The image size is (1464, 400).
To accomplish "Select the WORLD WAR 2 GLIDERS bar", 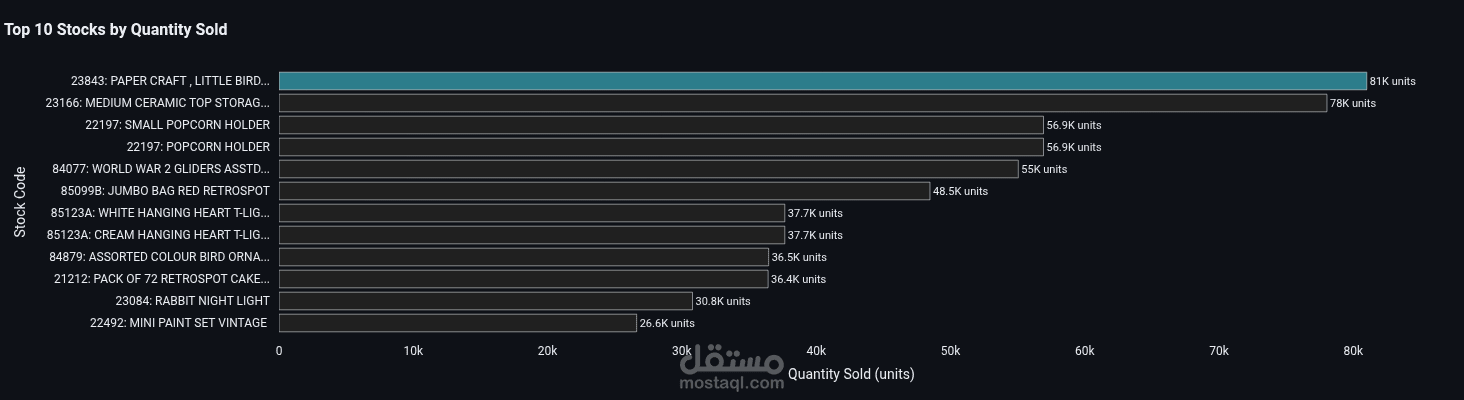I will pos(648,169).
